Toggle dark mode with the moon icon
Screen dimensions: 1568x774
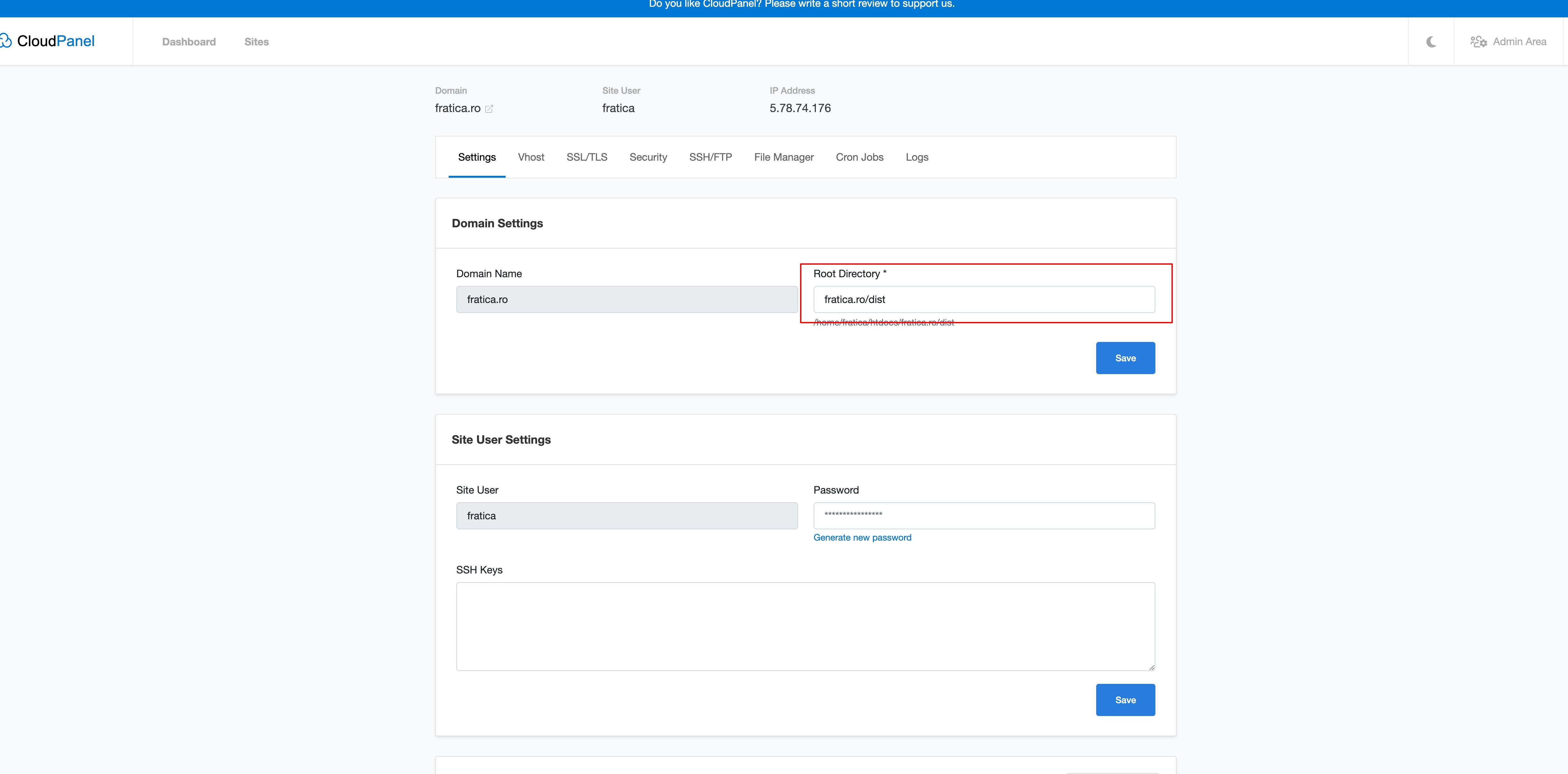pos(1431,42)
